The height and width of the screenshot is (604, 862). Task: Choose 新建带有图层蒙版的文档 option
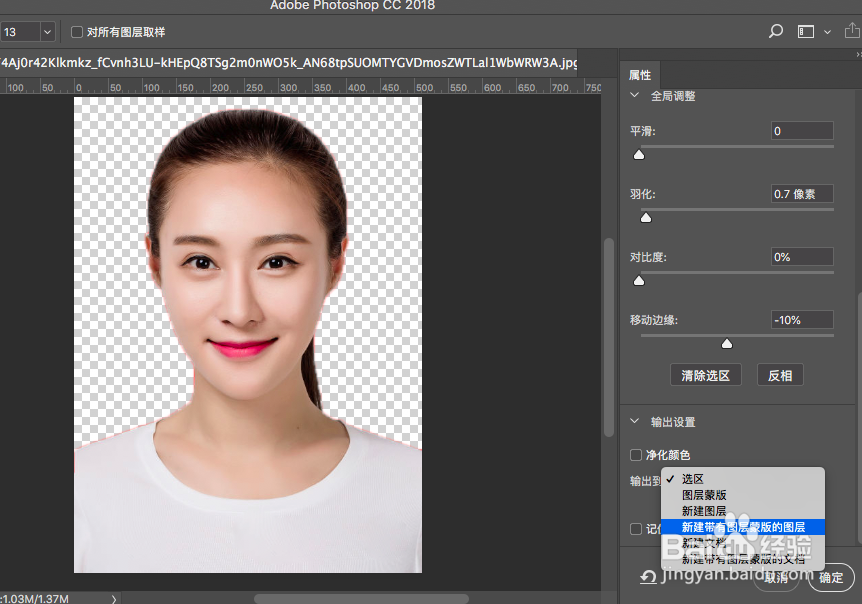pyautogui.click(x=743, y=559)
